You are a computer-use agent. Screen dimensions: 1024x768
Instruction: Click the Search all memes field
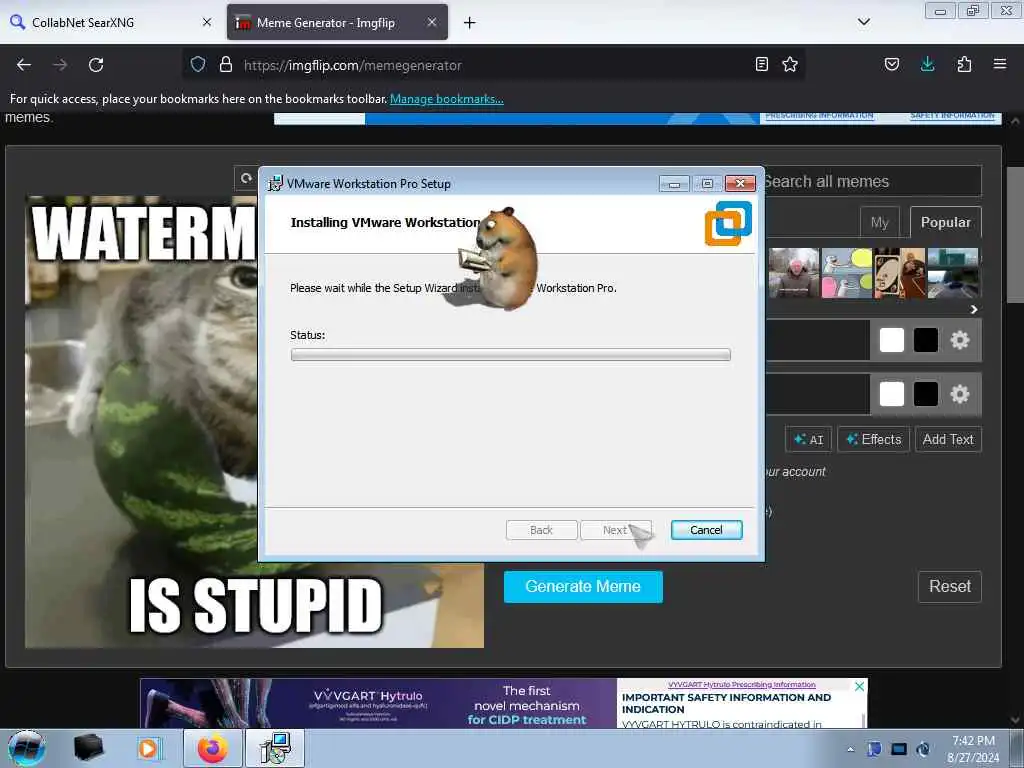pyautogui.click(x=872, y=182)
